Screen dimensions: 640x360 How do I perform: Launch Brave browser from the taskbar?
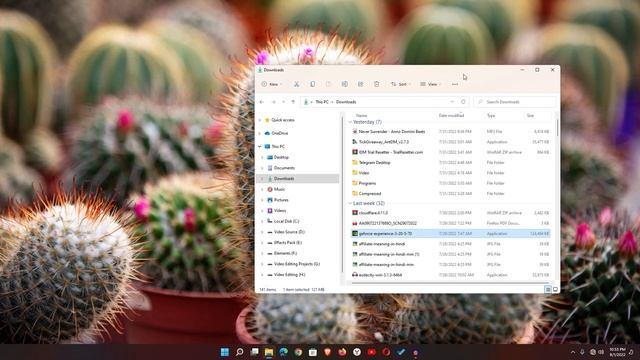click(x=327, y=352)
